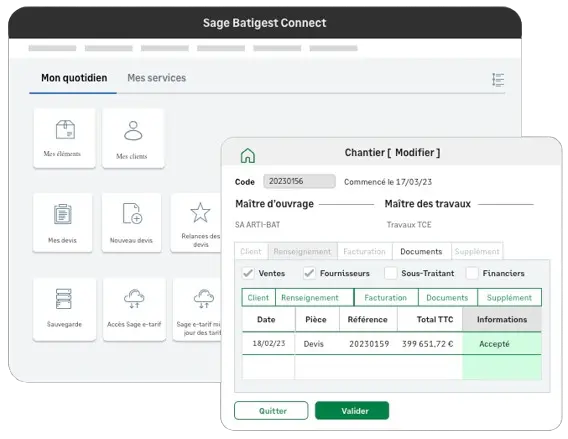Switch to the Mes services tab
The height and width of the screenshot is (439, 568).
tap(156, 78)
